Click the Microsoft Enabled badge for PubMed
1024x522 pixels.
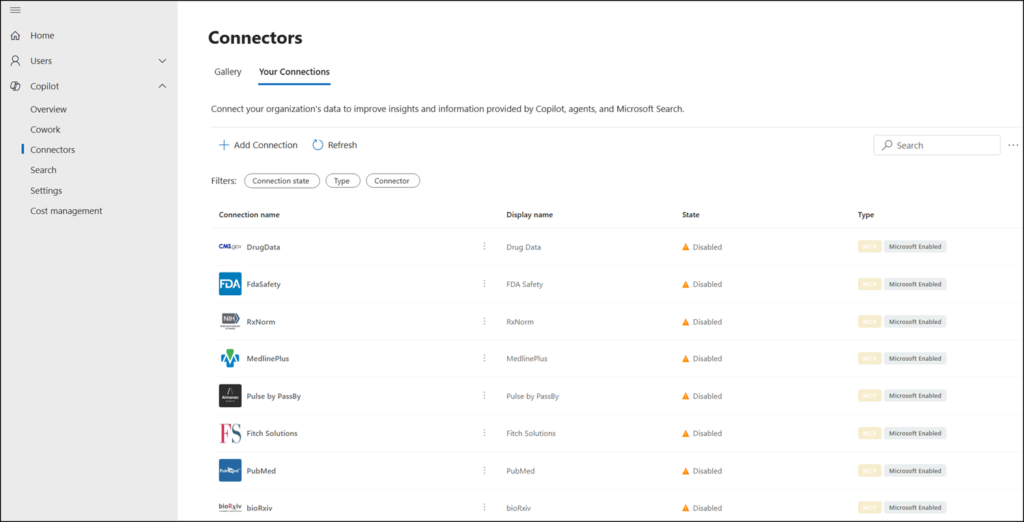[915, 470]
